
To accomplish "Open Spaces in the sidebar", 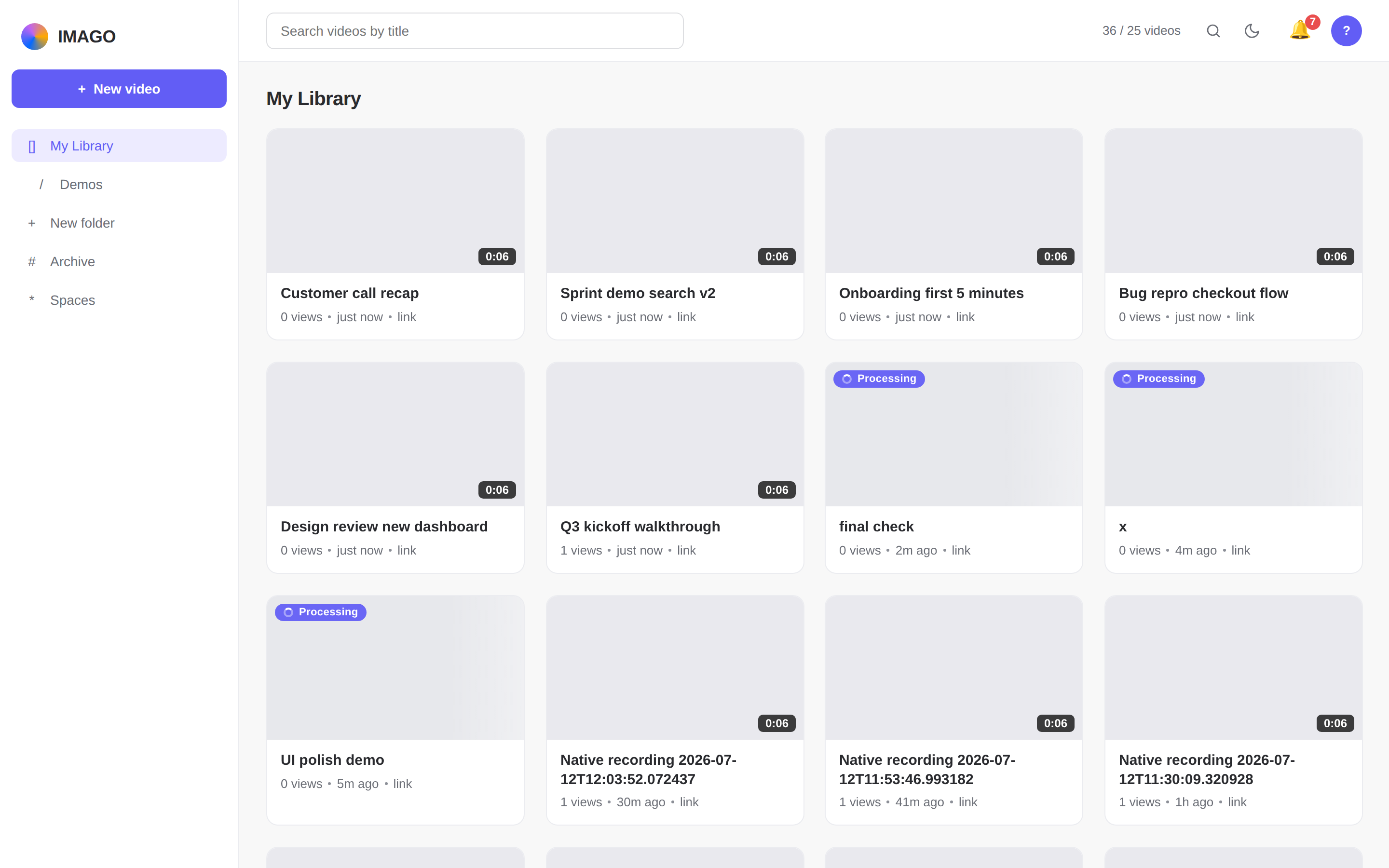I will coord(119,299).
